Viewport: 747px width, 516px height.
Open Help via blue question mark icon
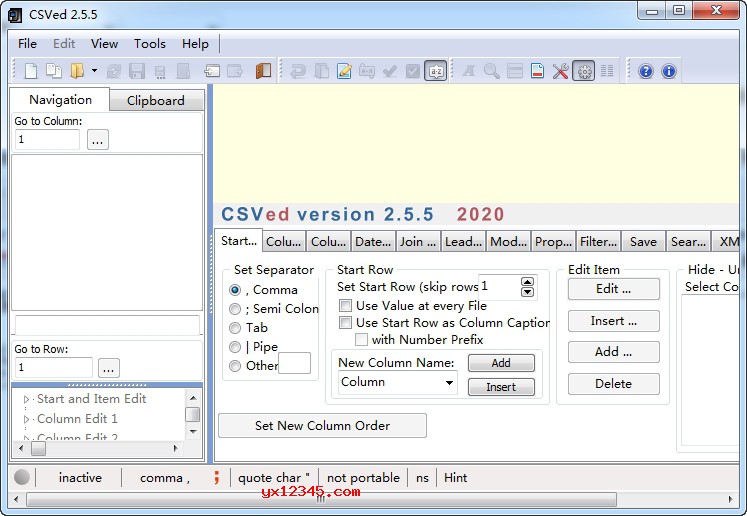pyautogui.click(x=646, y=71)
